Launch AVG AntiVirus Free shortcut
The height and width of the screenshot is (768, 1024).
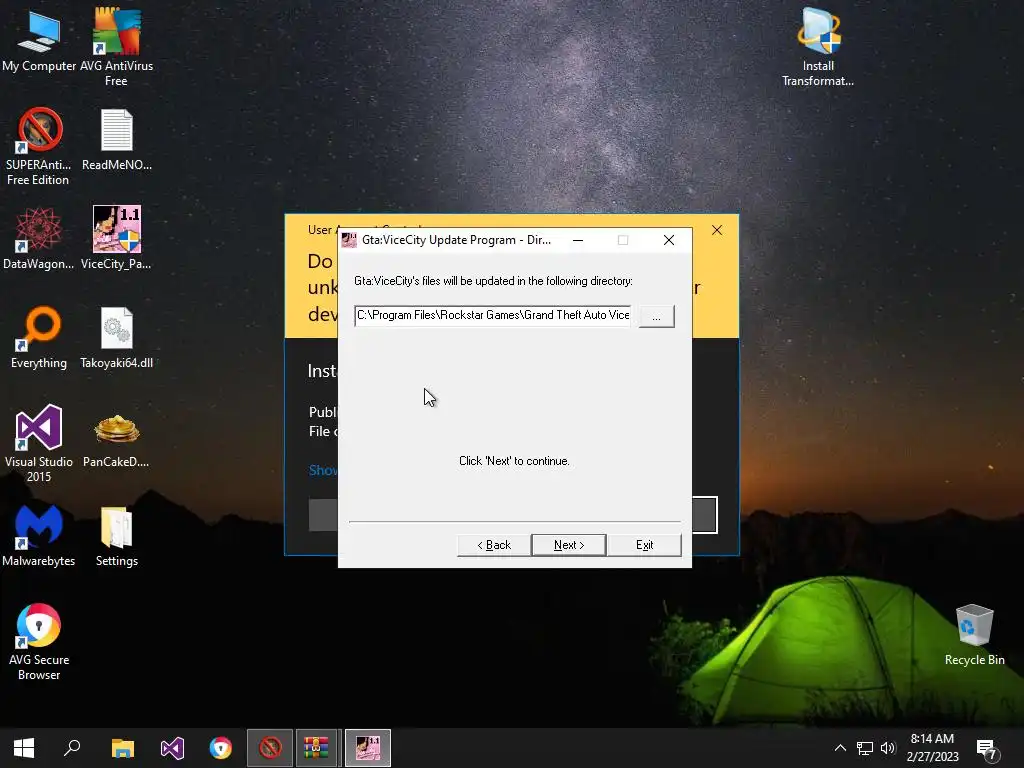tap(116, 47)
